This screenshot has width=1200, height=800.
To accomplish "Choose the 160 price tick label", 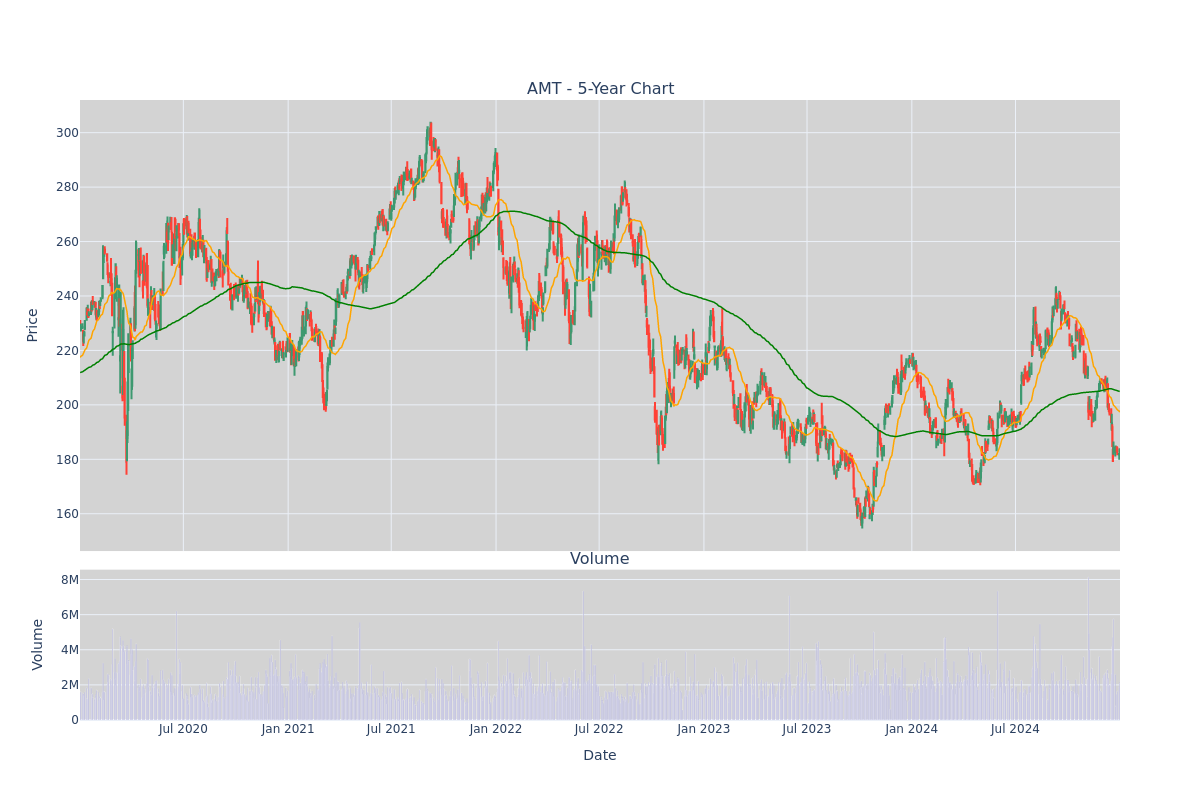I will 67,514.
